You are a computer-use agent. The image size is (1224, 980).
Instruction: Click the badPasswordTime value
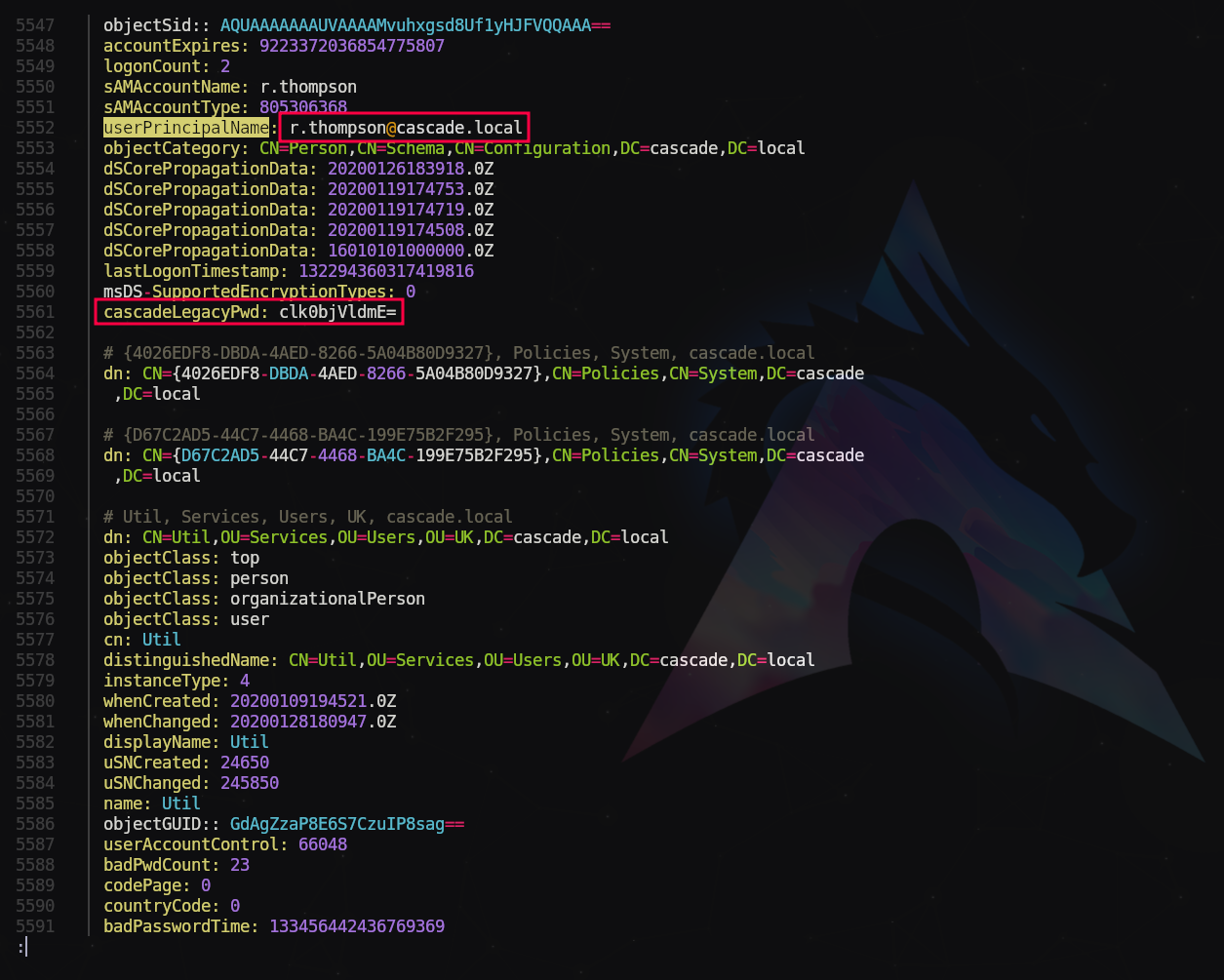click(x=357, y=926)
